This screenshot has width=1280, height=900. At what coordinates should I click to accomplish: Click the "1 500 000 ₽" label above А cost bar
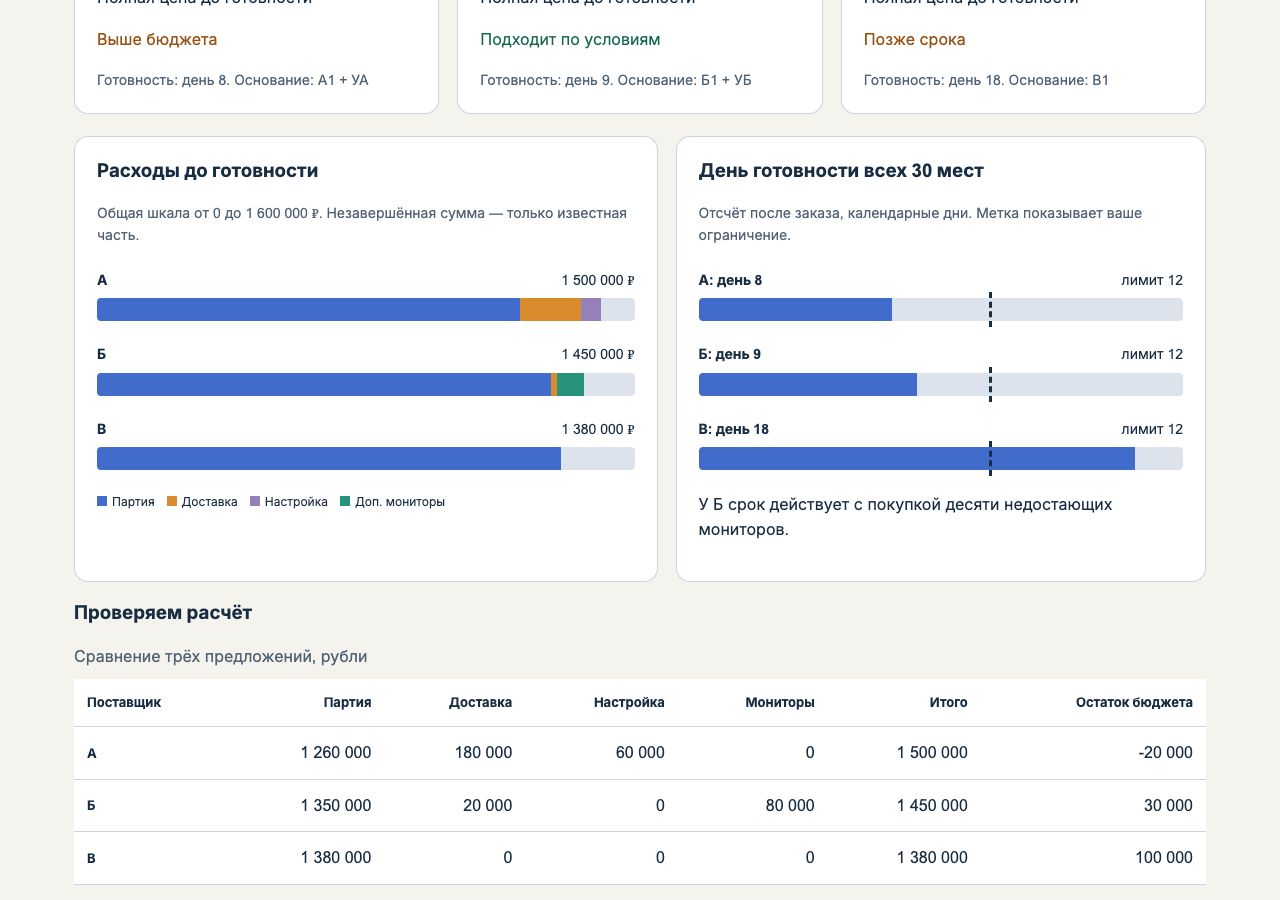pos(598,280)
